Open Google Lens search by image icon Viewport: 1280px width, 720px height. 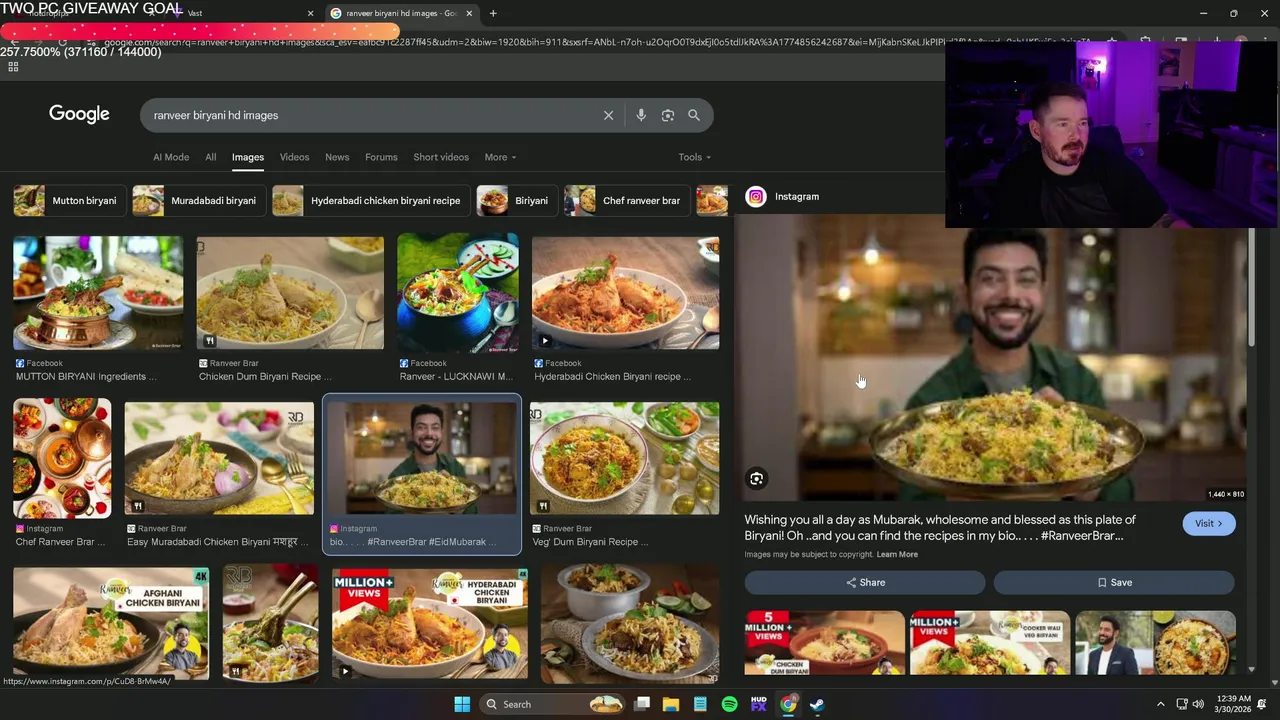tap(668, 115)
